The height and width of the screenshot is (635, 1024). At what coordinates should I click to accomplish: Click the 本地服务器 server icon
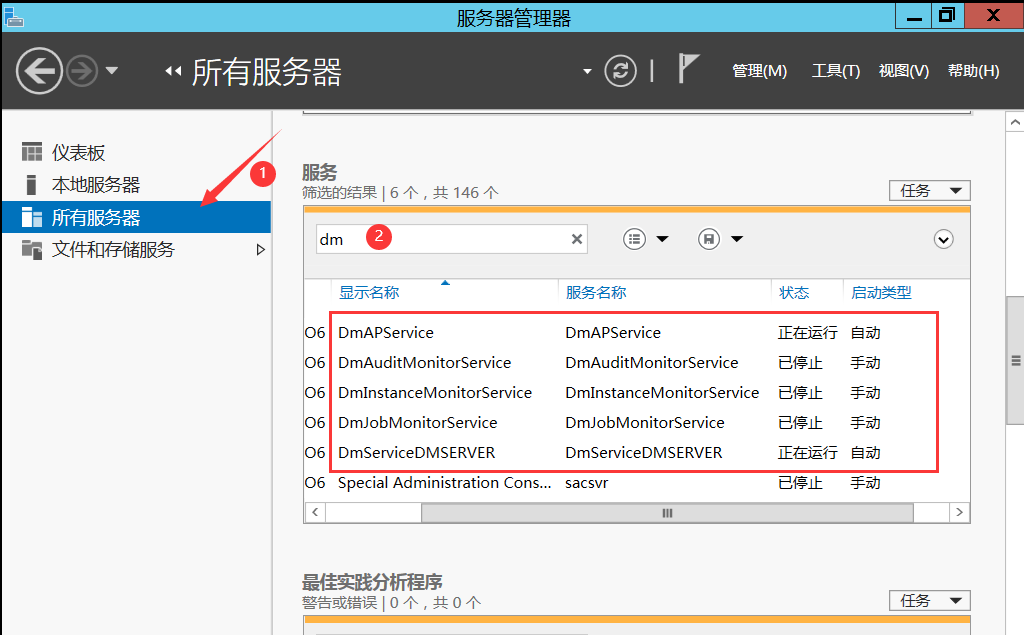(31, 185)
